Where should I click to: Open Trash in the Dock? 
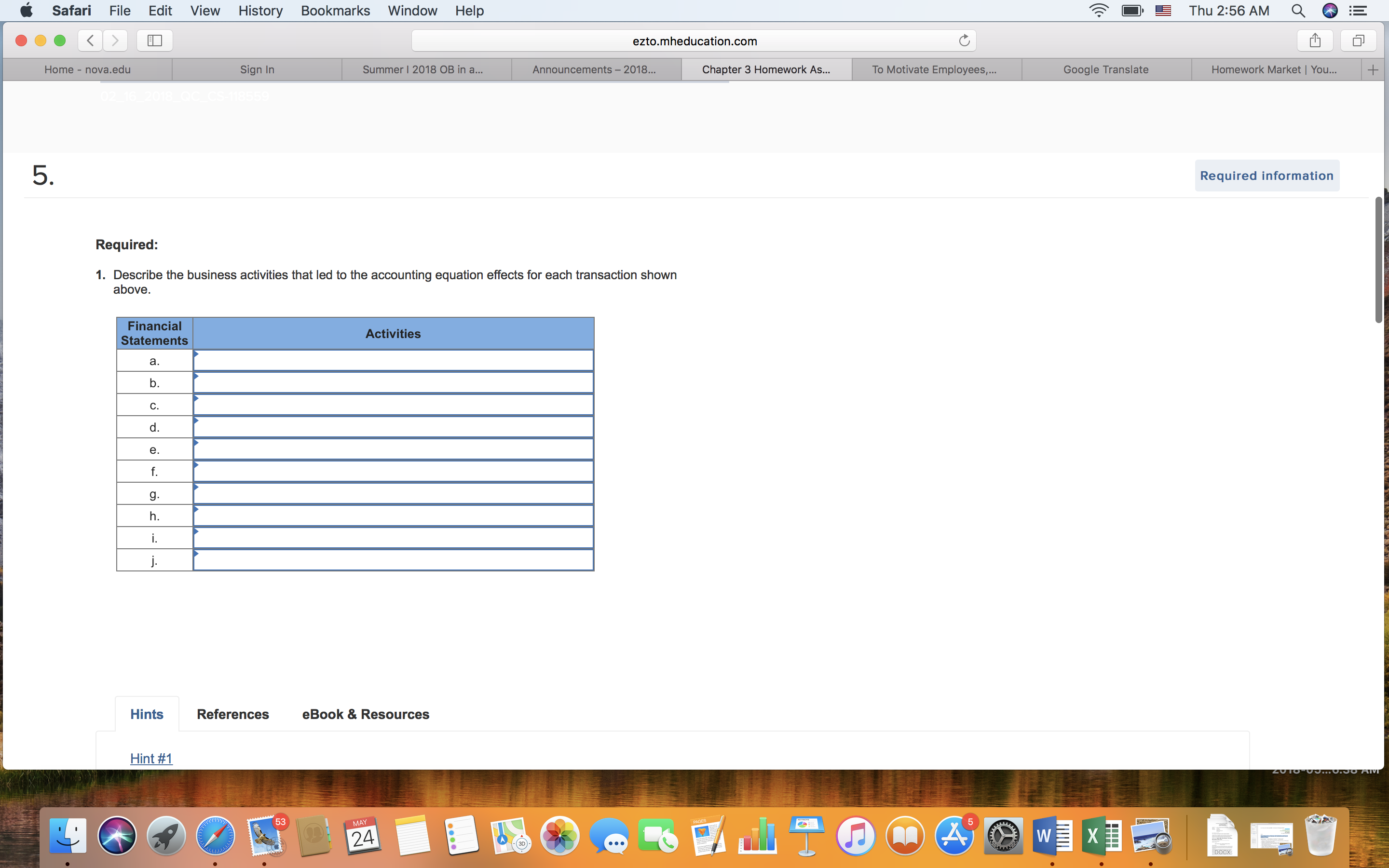pos(1321,835)
